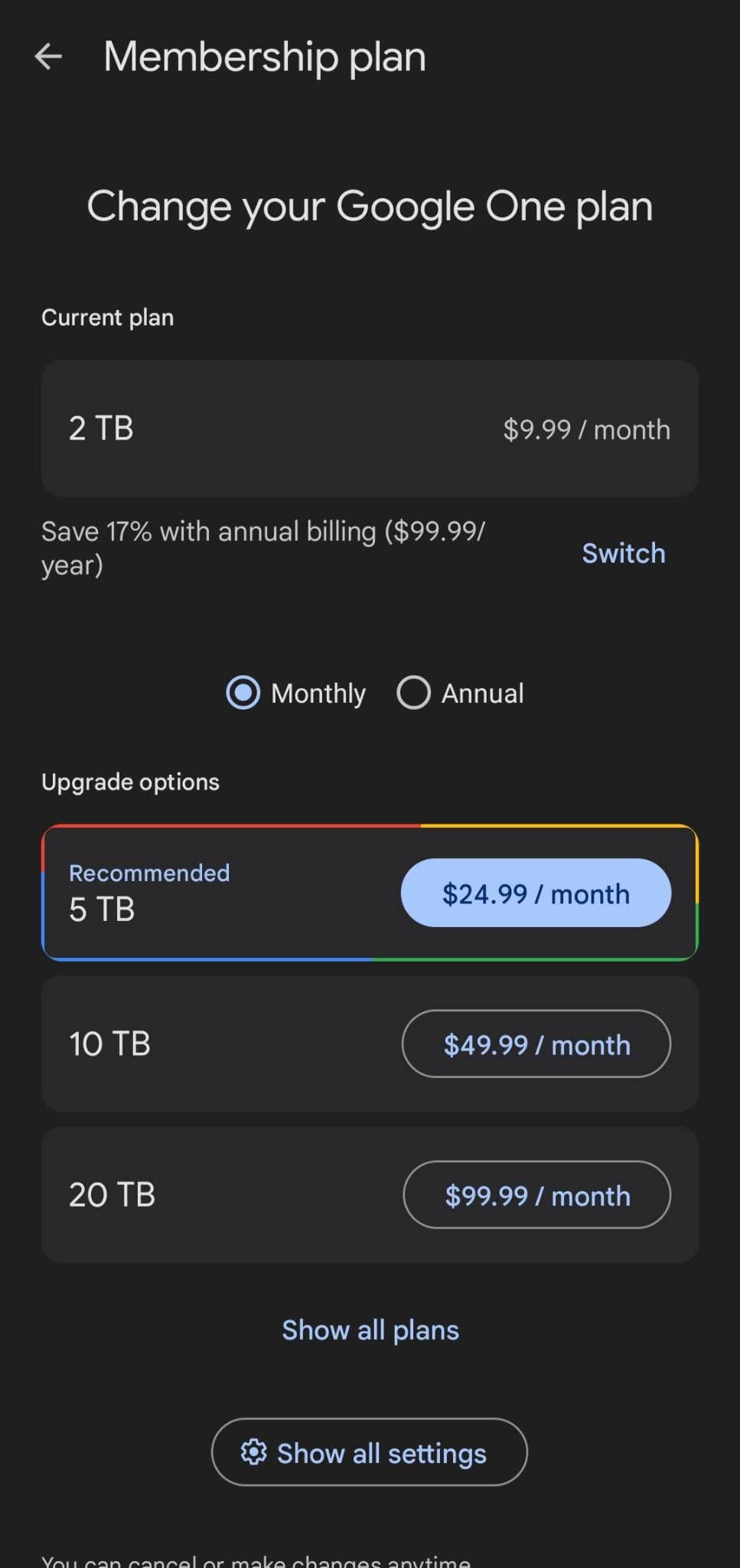
Task: Tap the Recommended label
Action: coord(149,873)
